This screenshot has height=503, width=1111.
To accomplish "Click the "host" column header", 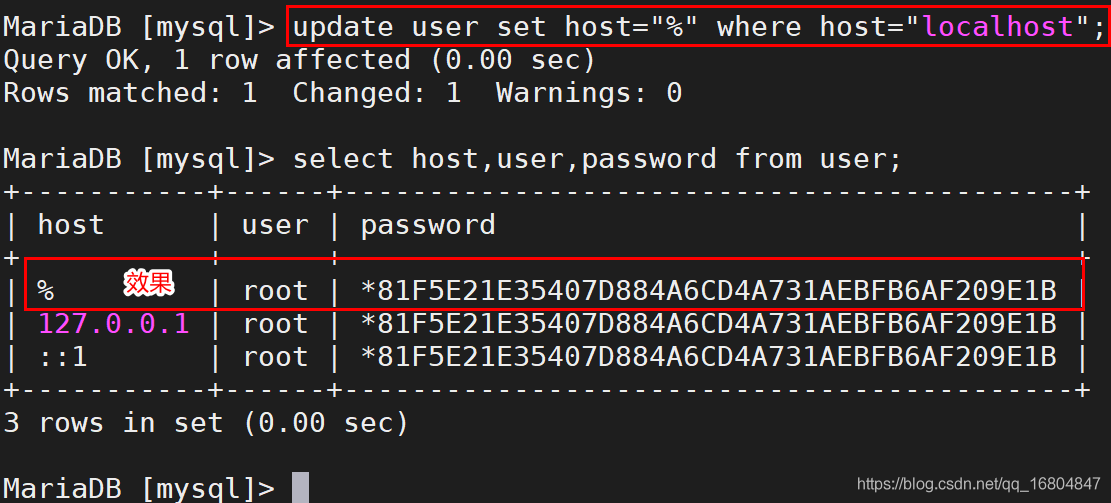I will point(71,224).
